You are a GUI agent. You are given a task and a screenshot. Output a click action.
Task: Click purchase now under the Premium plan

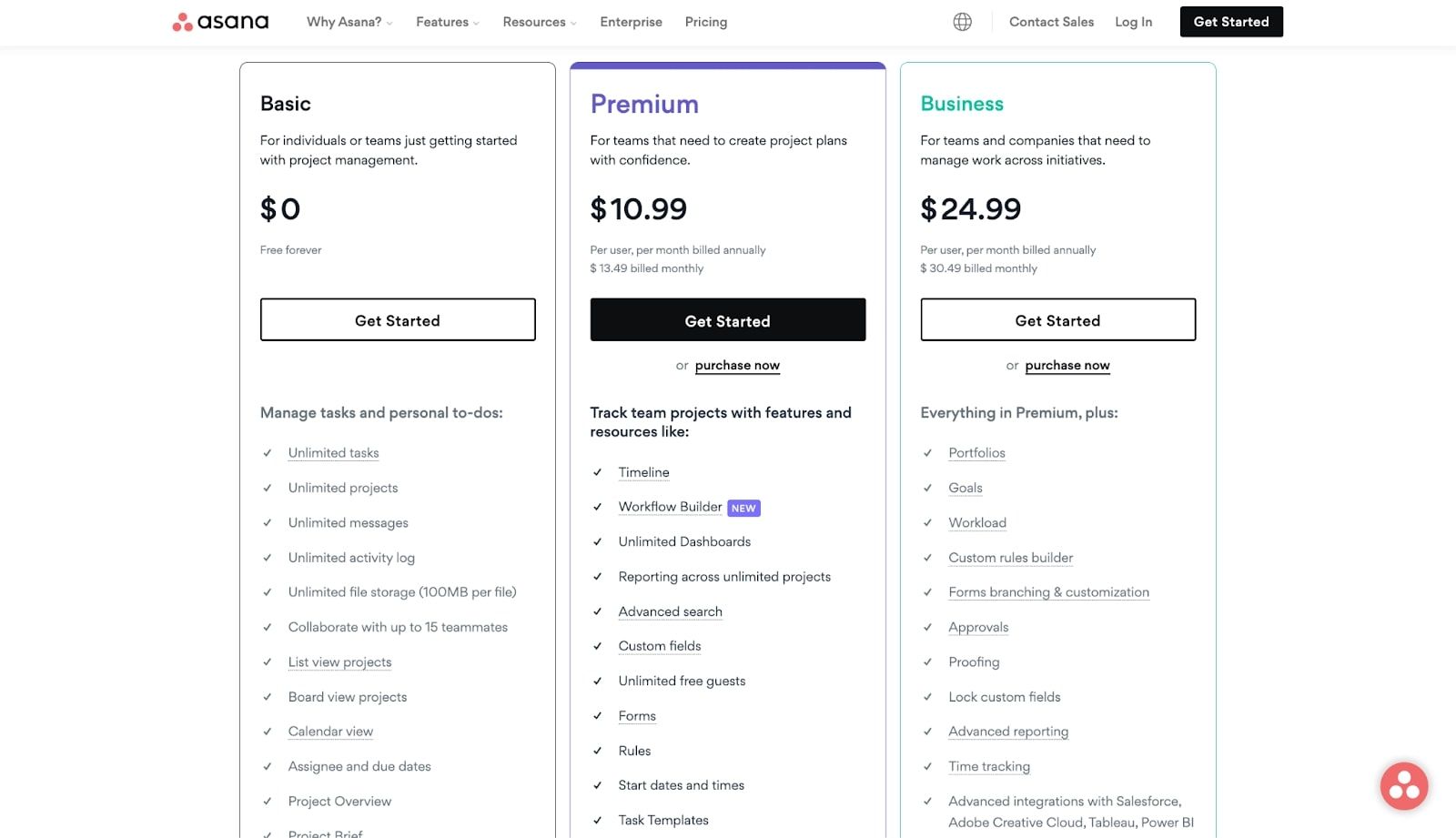tap(737, 366)
